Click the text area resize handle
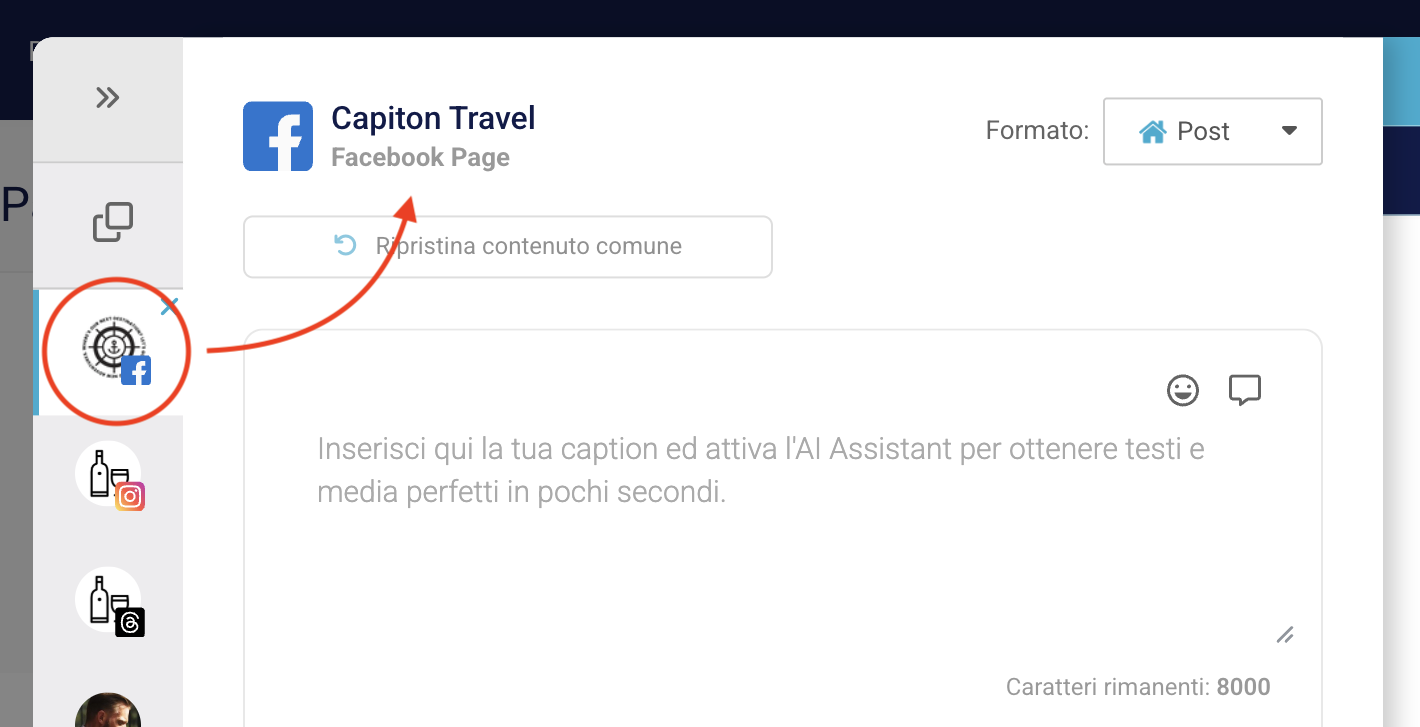 pyautogui.click(x=1285, y=634)
